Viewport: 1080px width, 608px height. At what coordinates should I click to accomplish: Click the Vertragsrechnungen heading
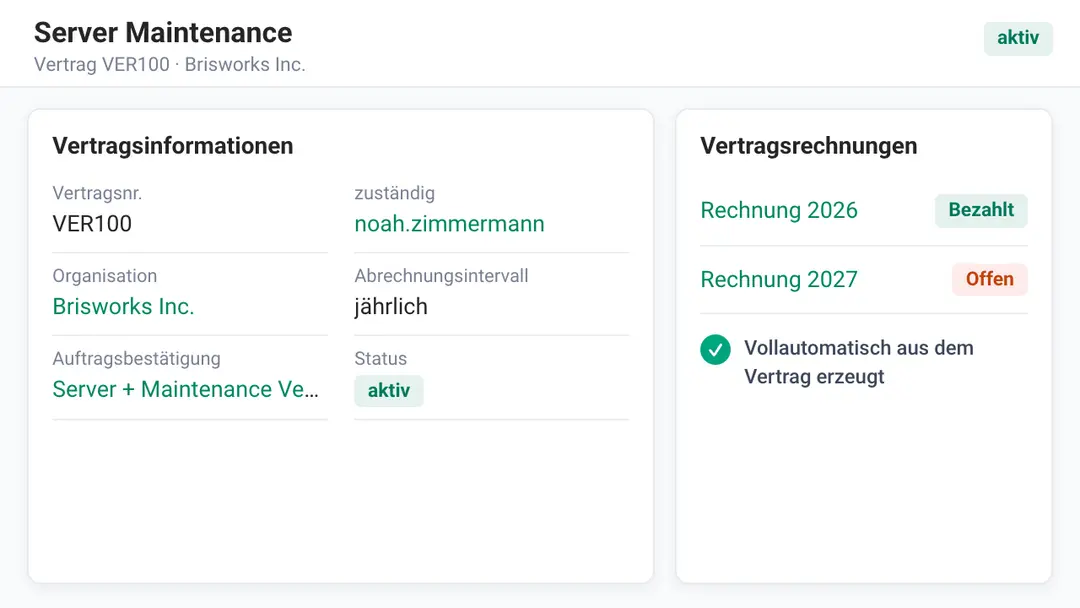point(809,145)
